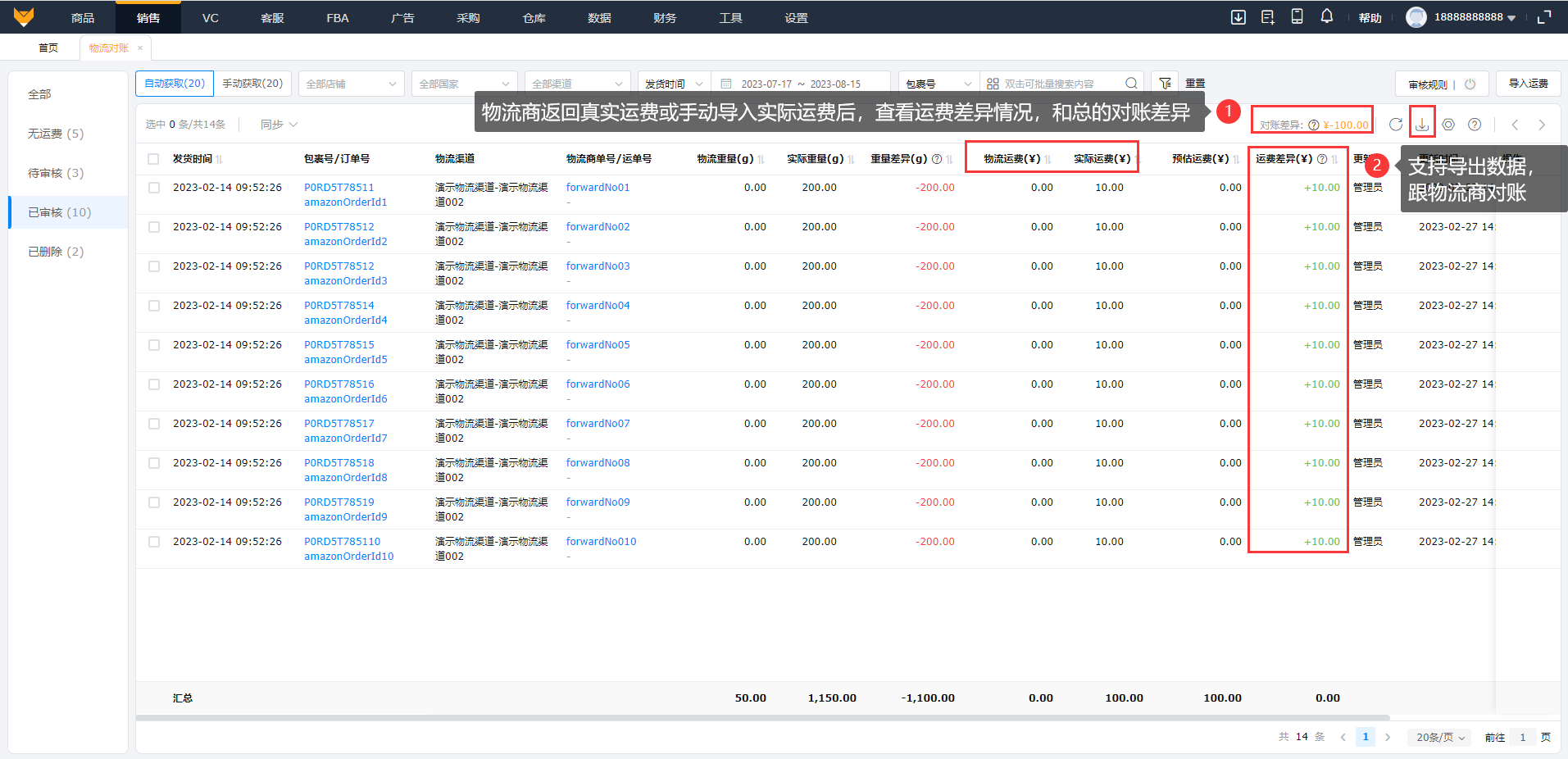This screenshot has width=1568, height=759.
Task: Enter fullscreen with the expand icon
Action: point(1544,17)
